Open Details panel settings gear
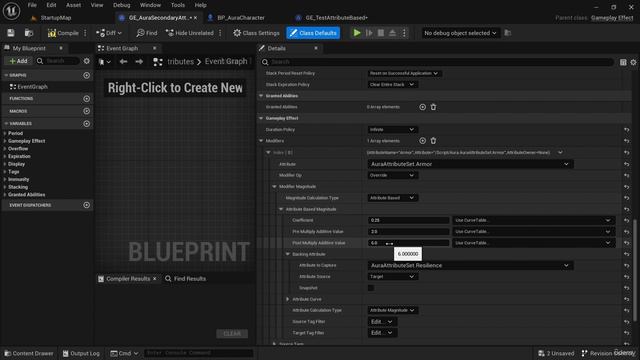 click(x=633, y=62)
